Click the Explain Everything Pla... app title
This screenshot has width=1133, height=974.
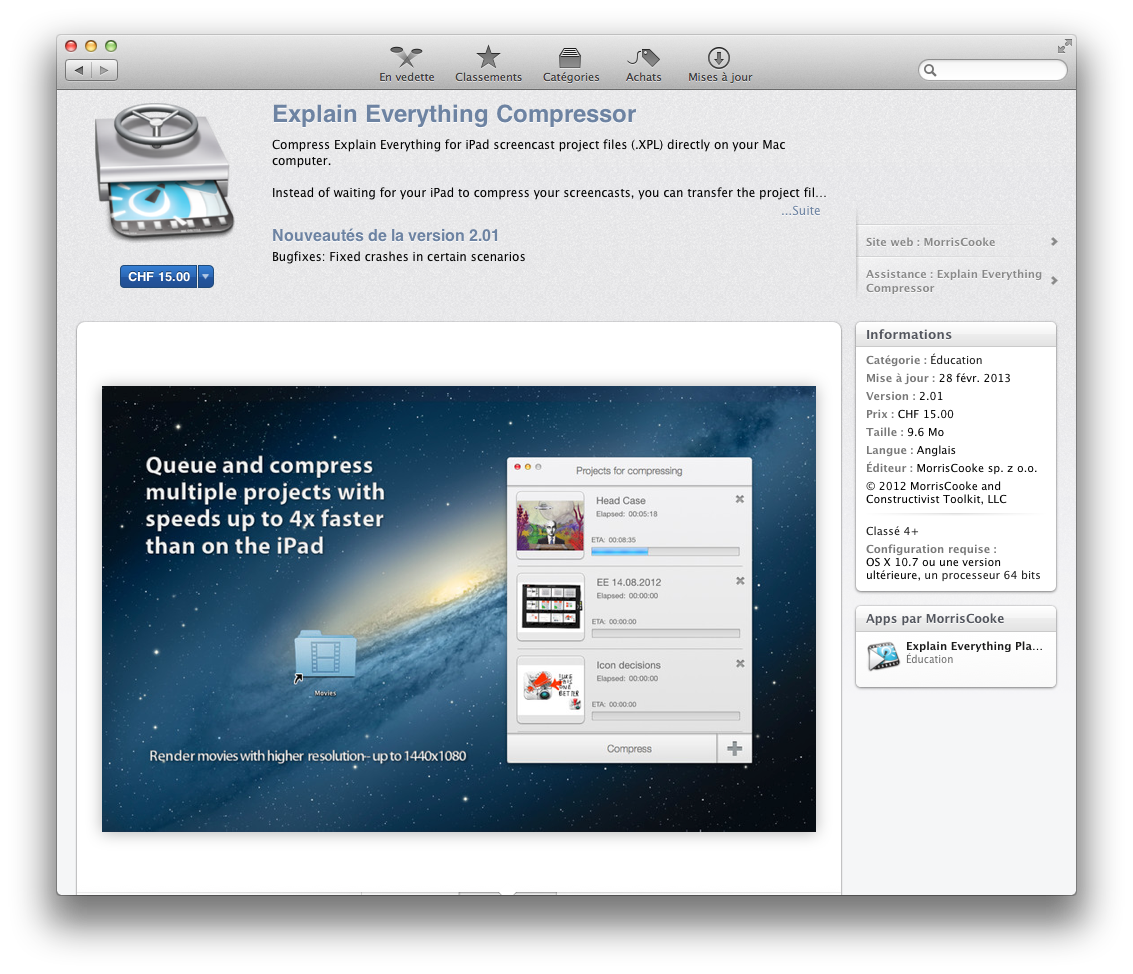tap(973, 646)
